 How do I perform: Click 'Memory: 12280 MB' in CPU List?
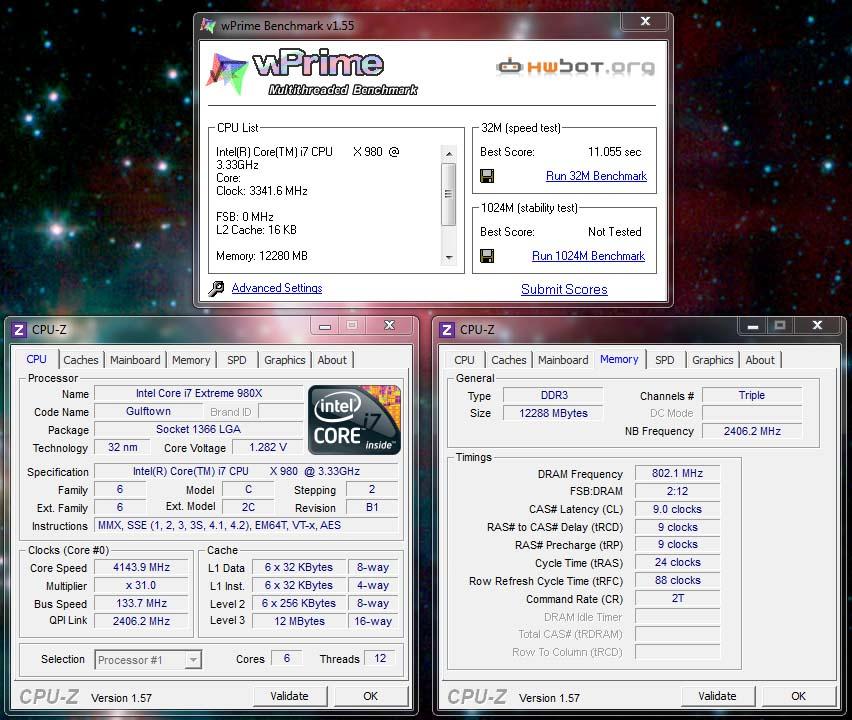click(x=262, y=256)
